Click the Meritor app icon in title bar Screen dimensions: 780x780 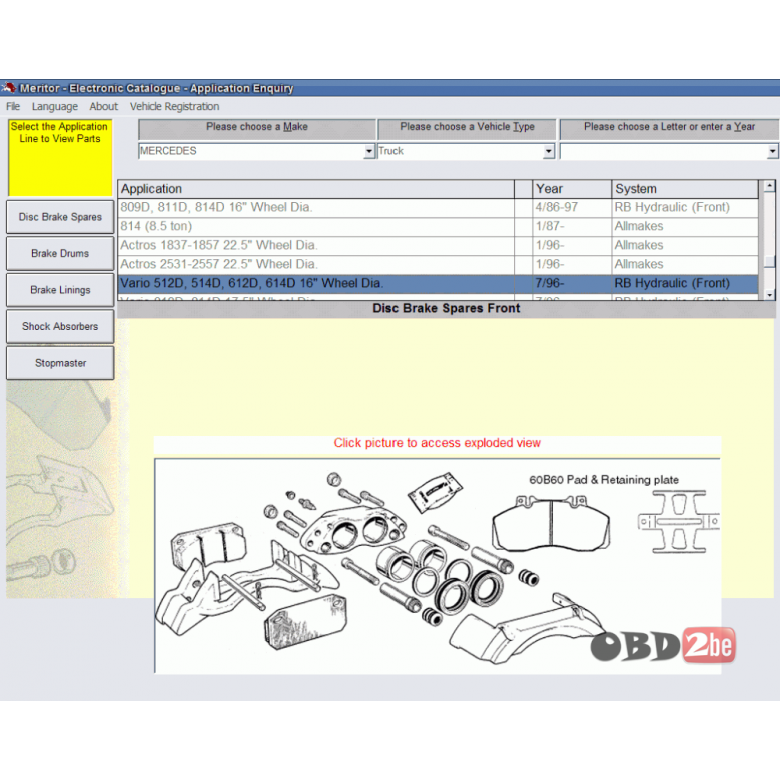click(x=8, y=88)
